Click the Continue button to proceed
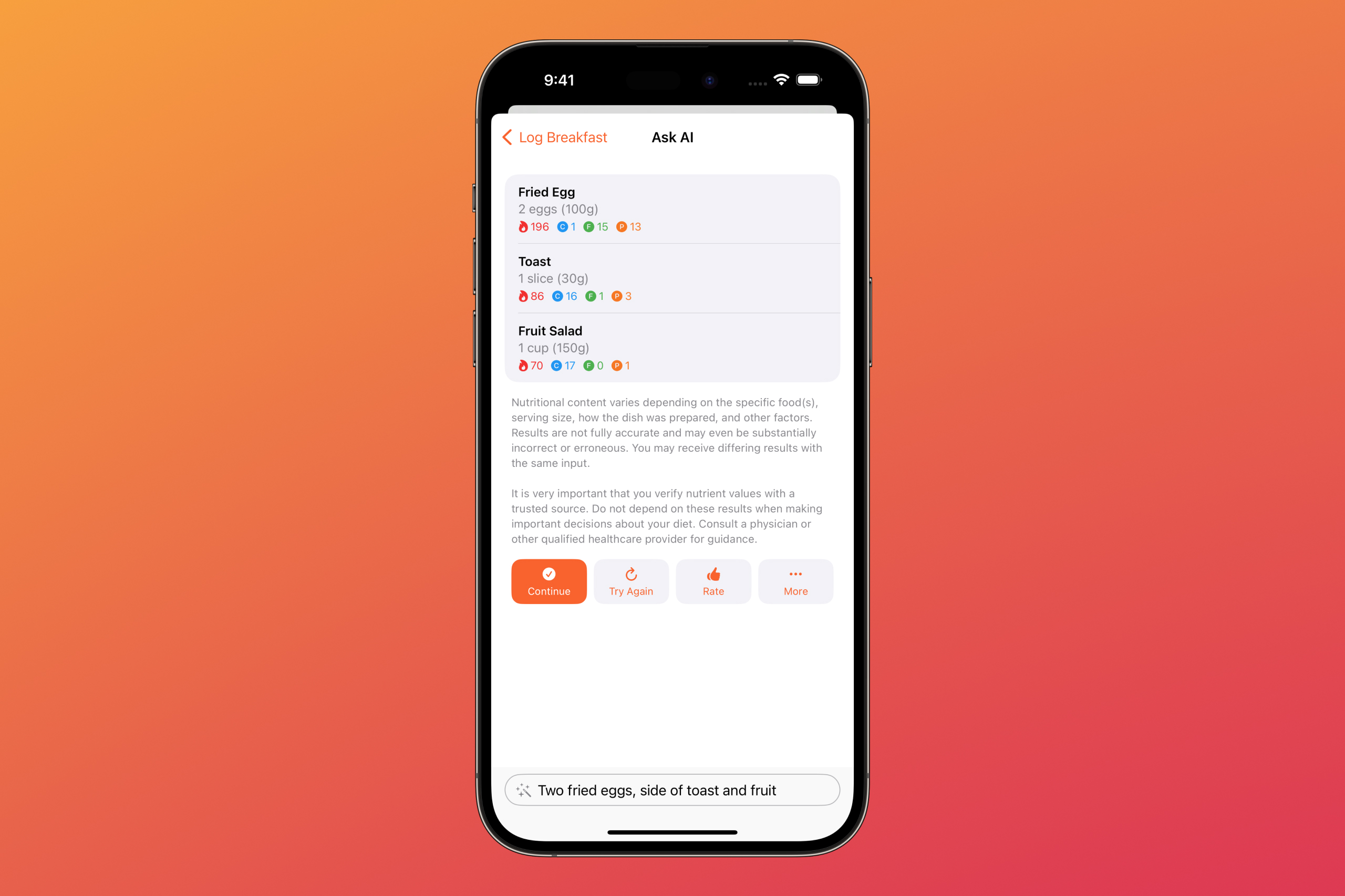Viewport: 1345px width, 896px height. [x=548, y=581]
